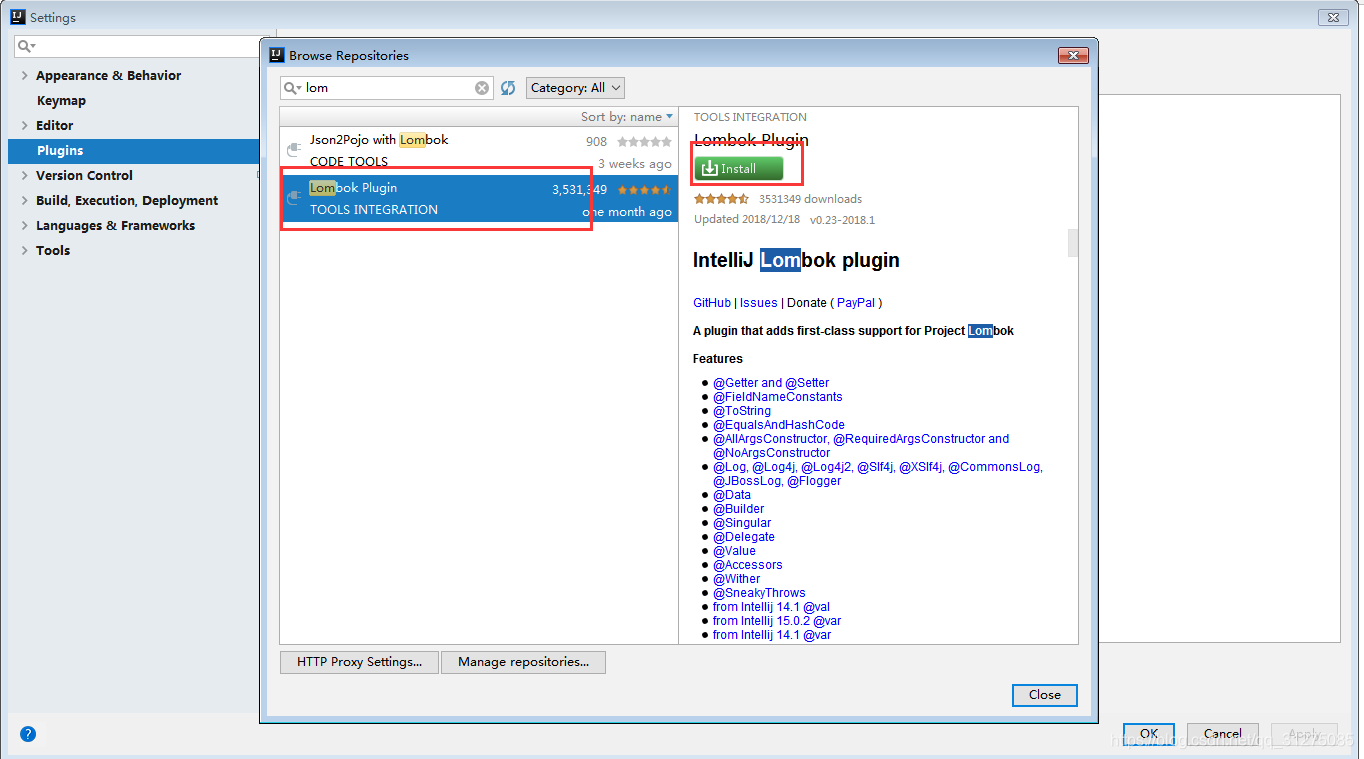1364x759 pixels.
Task: Click the plugin search field containing lom
Action: click(x=388, y=88)
